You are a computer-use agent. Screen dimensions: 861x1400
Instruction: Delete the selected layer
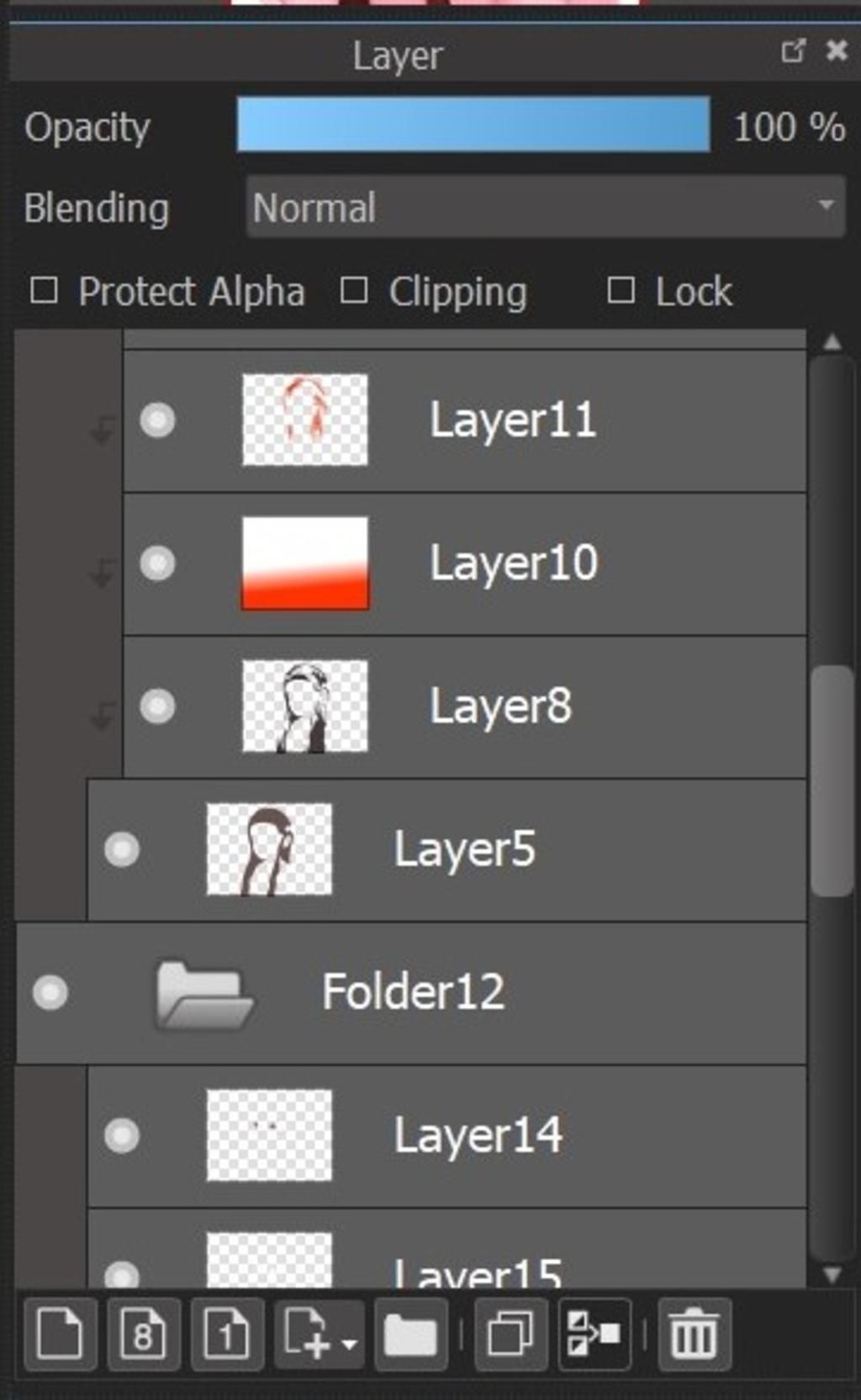tap(694, 1334)
